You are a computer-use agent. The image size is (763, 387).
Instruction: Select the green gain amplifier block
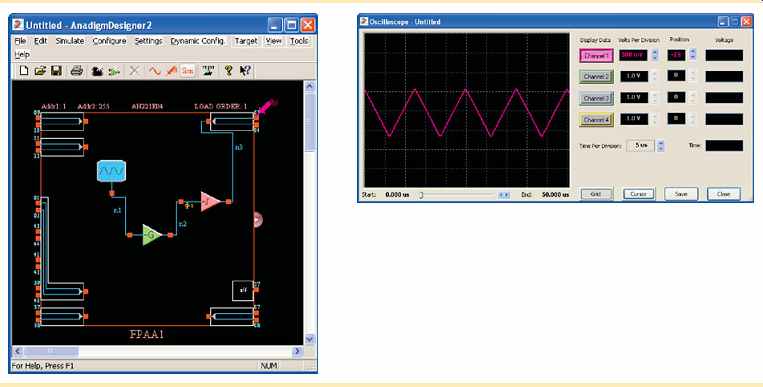click(x=151, y=235)
